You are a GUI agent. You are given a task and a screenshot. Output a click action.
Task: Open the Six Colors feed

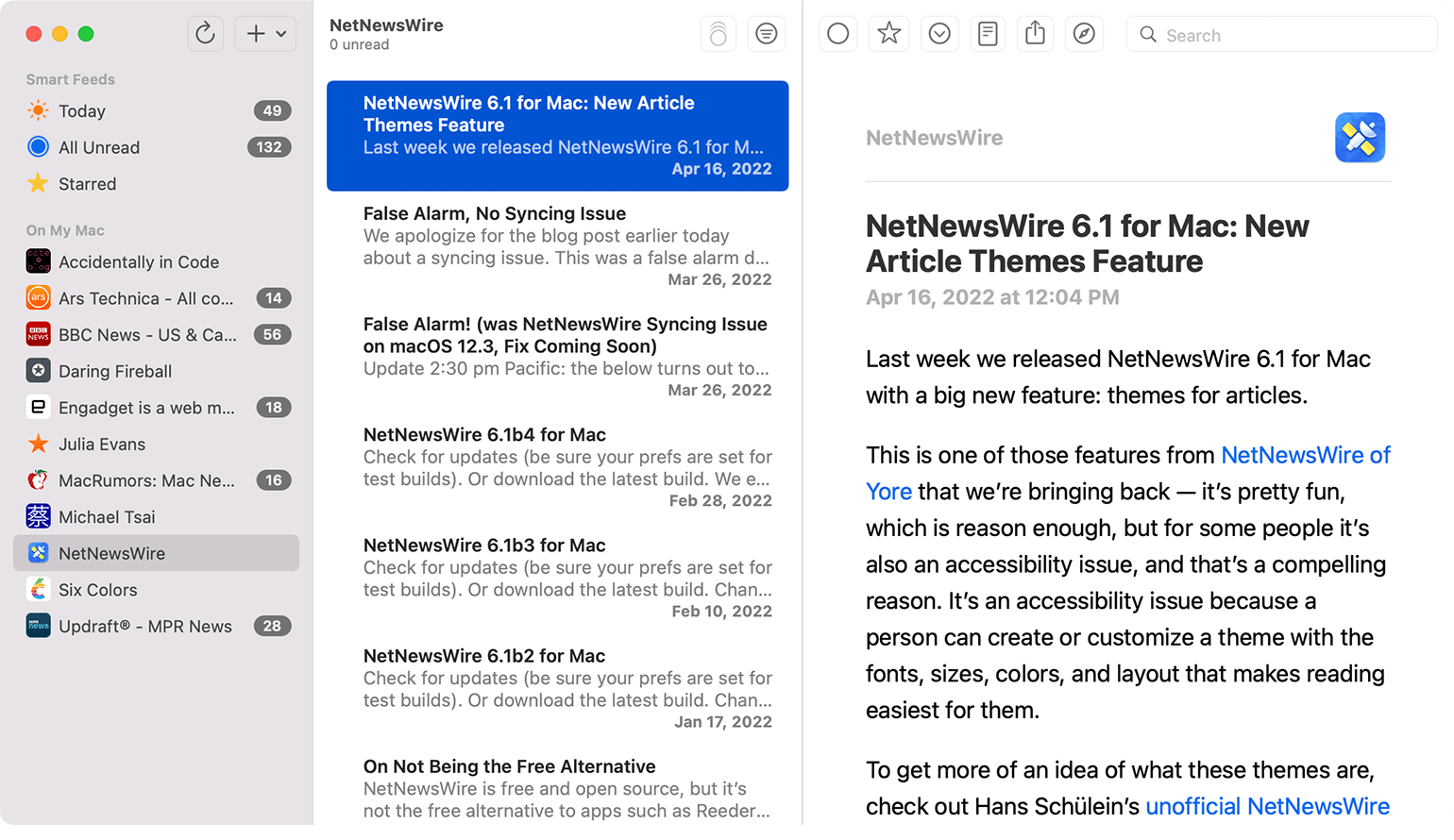tap(156, 590)
